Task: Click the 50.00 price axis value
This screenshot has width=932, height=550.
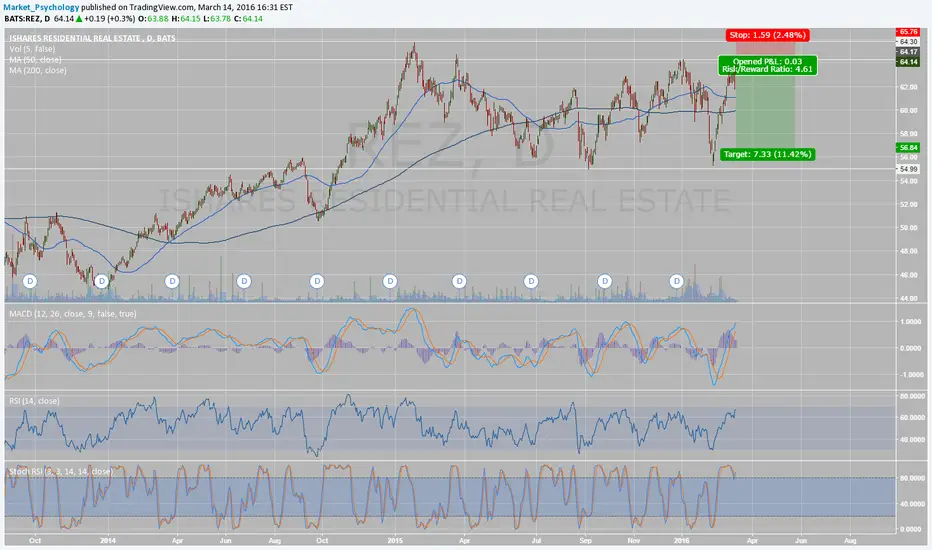Action: pos(908,228)
